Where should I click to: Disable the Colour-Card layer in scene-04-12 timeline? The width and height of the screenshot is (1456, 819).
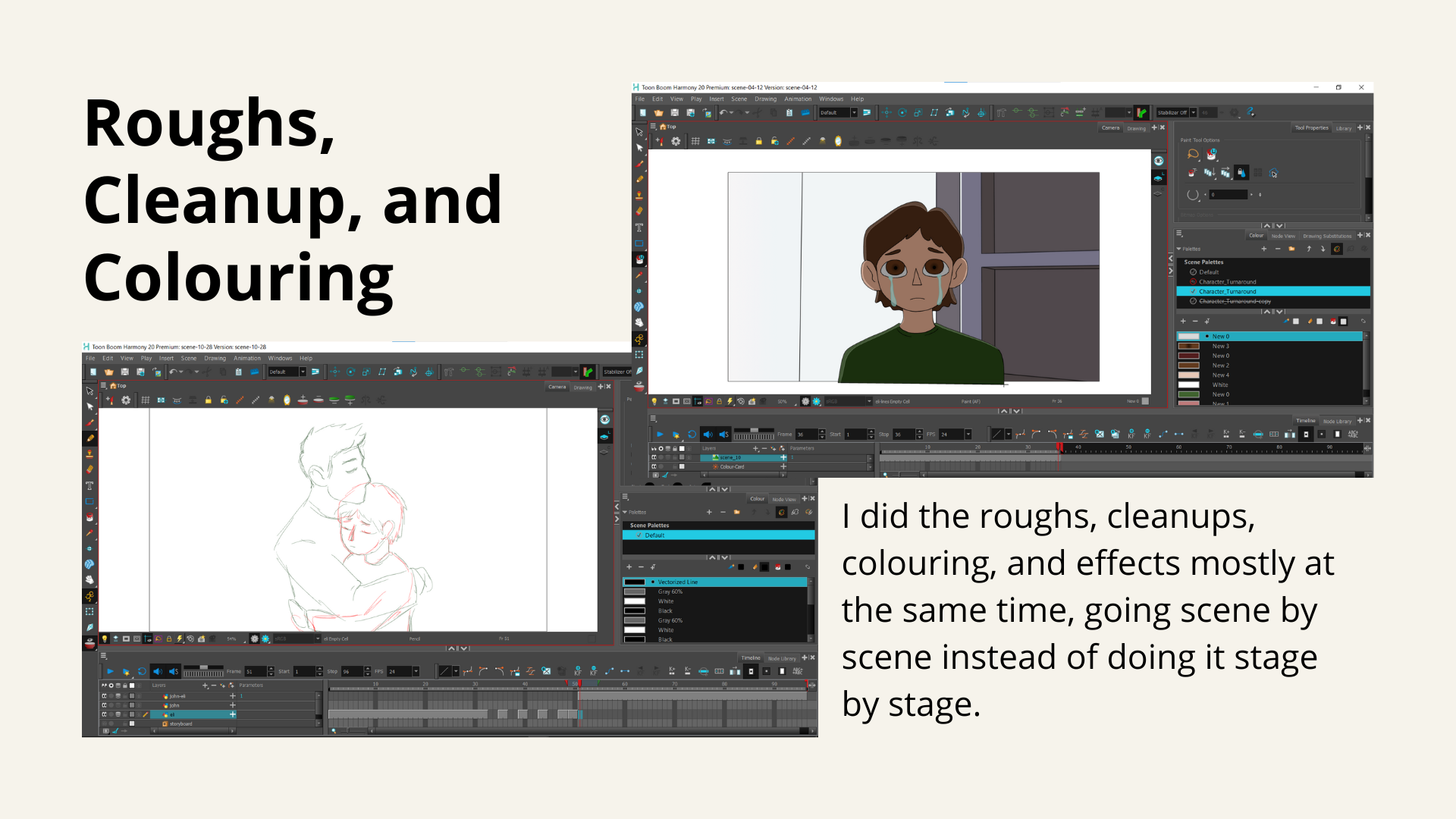coord(654,466)
